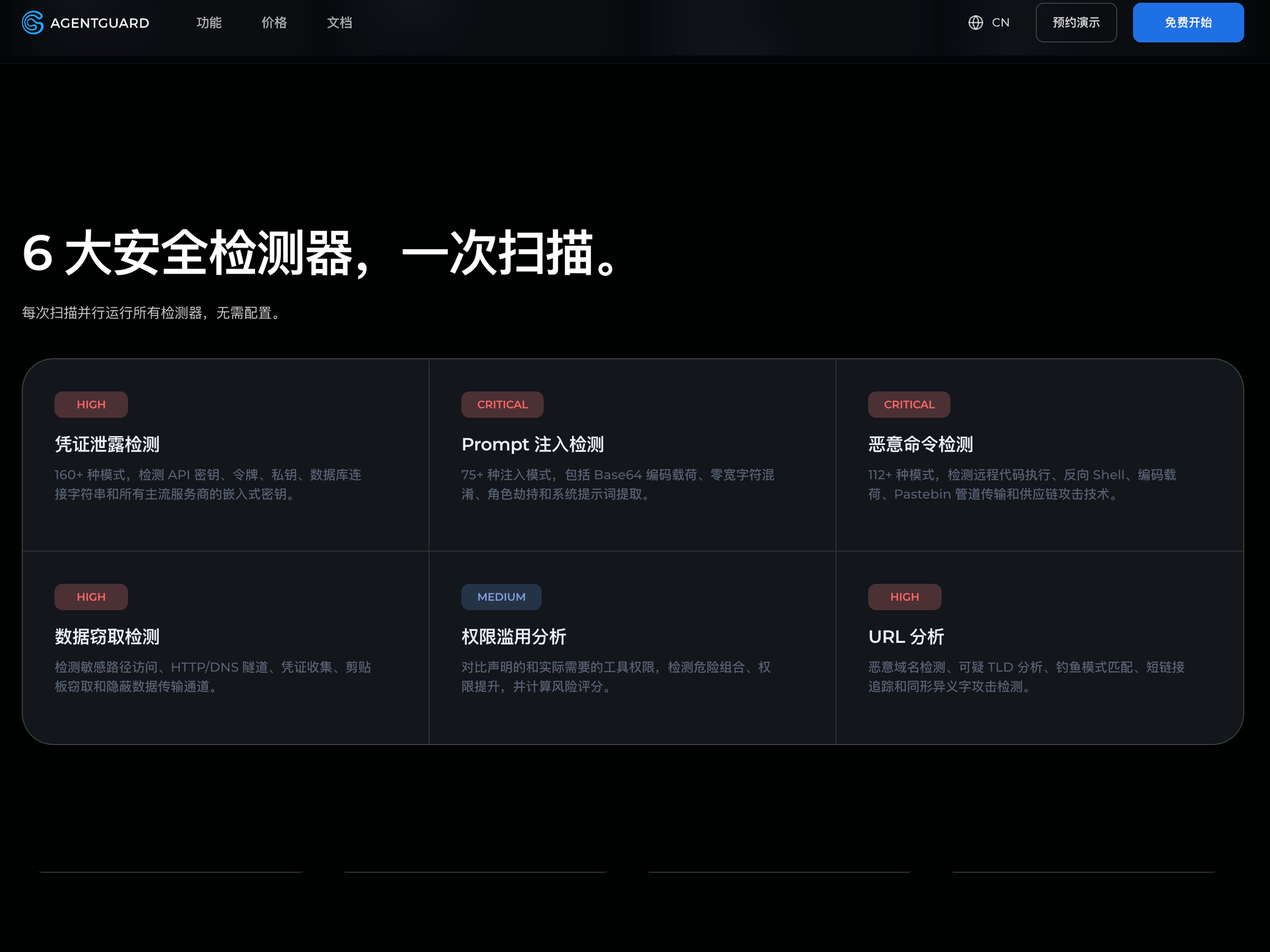Switch language via CN label
The image size is (1270, 952).
point(1000,23)
